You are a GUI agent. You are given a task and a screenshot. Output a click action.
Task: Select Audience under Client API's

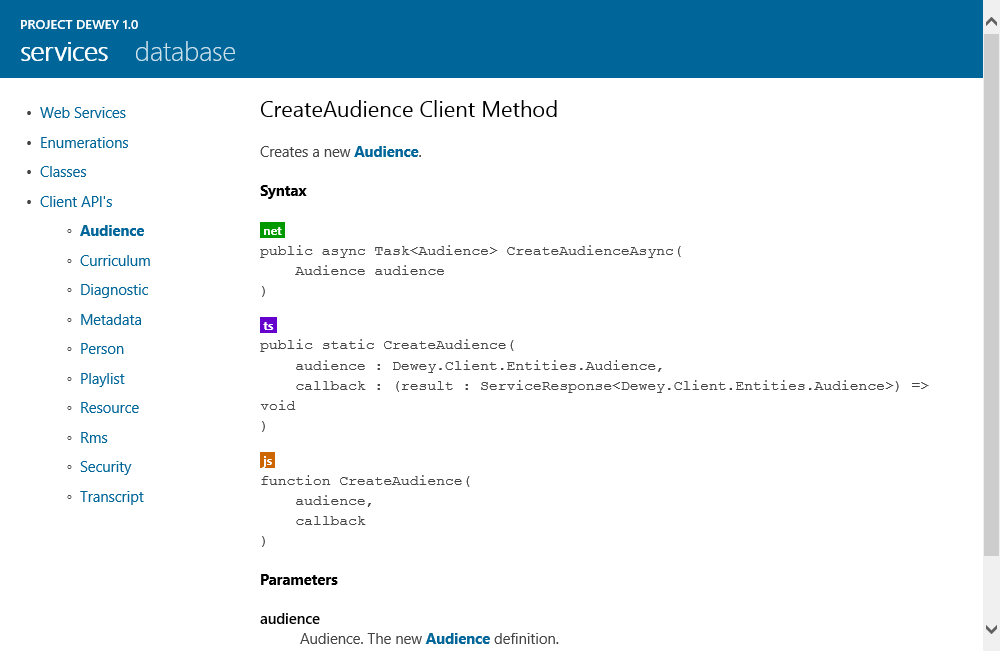(112, 231)
